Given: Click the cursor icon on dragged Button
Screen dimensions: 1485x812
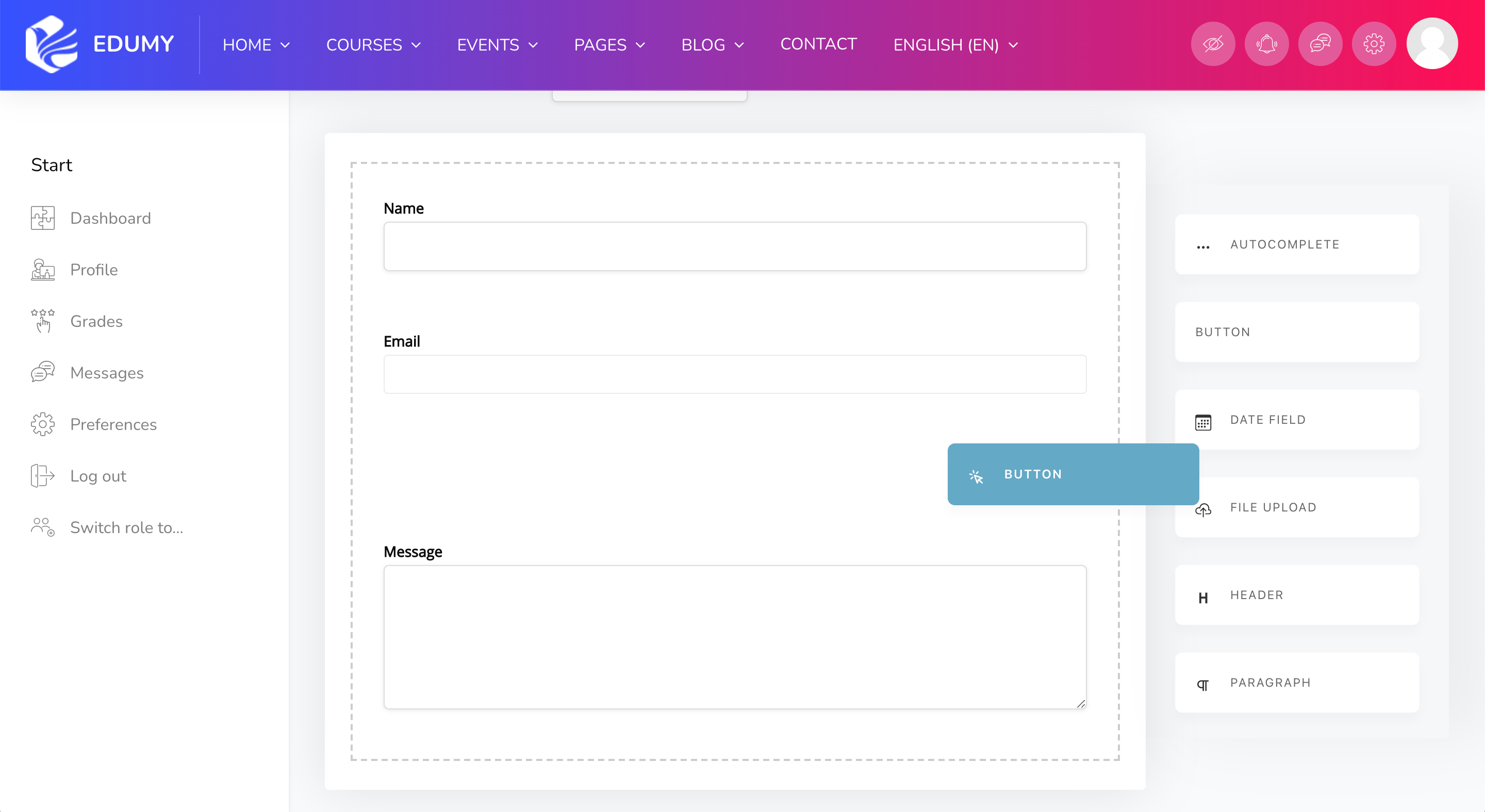Looking at the screenshot, I should 976,476.
